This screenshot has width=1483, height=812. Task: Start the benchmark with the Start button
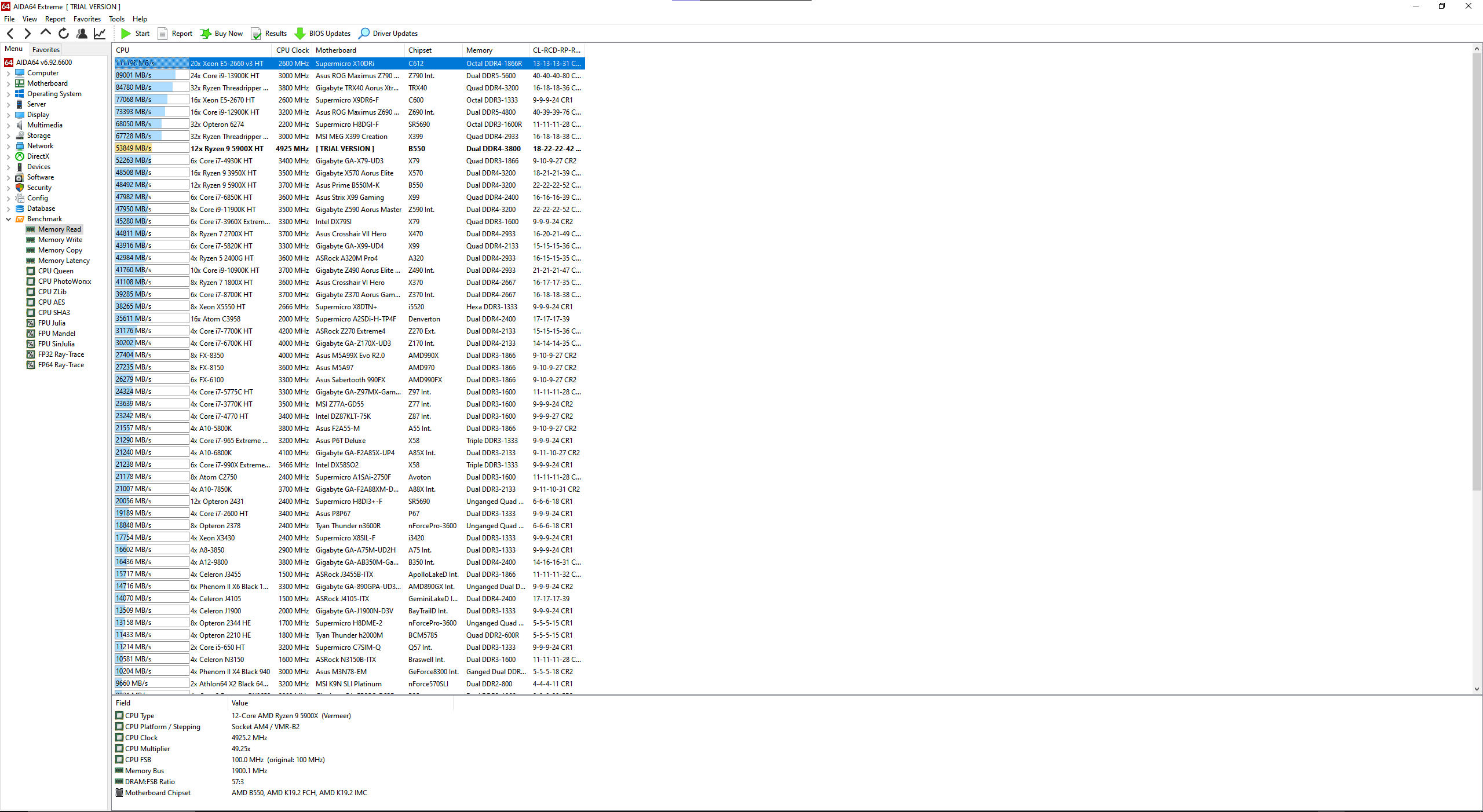[x=135, y=34]
